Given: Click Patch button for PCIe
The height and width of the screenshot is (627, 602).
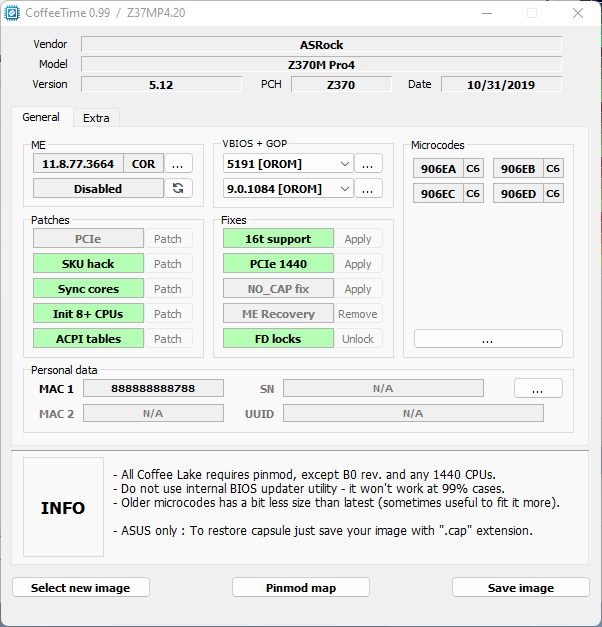Looking at the screenshot, I should coord(168,239).
